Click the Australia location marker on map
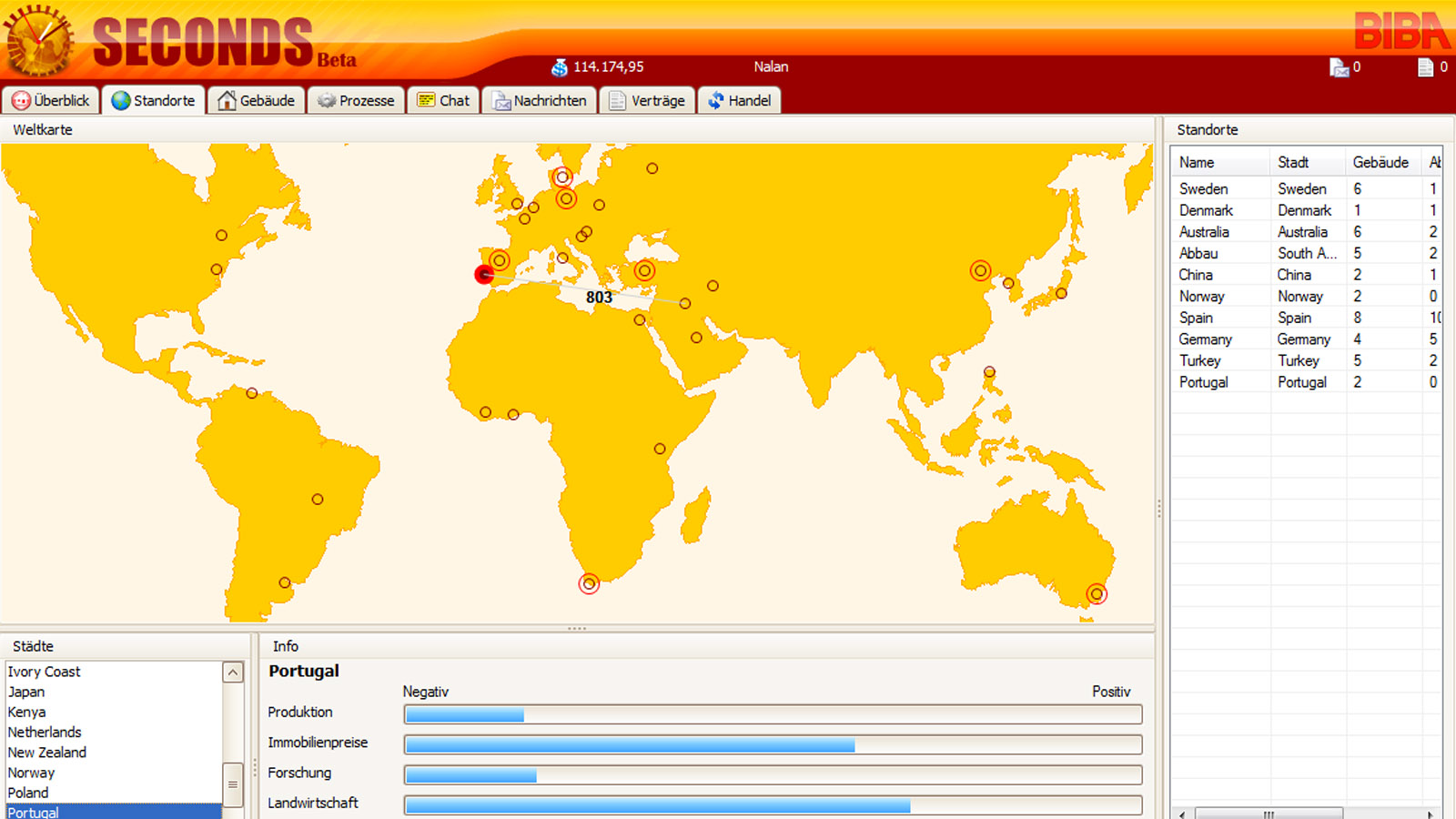The height and width of the screenshot is (819, 1456). click(x=1097, y=594)
